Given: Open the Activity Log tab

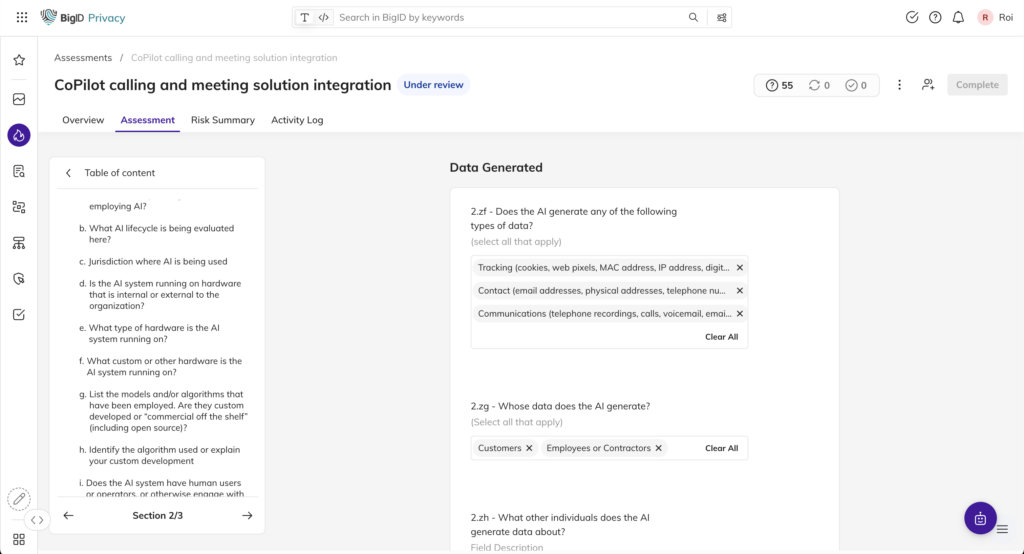Looking at the screenshot, I should click(297, 120).
